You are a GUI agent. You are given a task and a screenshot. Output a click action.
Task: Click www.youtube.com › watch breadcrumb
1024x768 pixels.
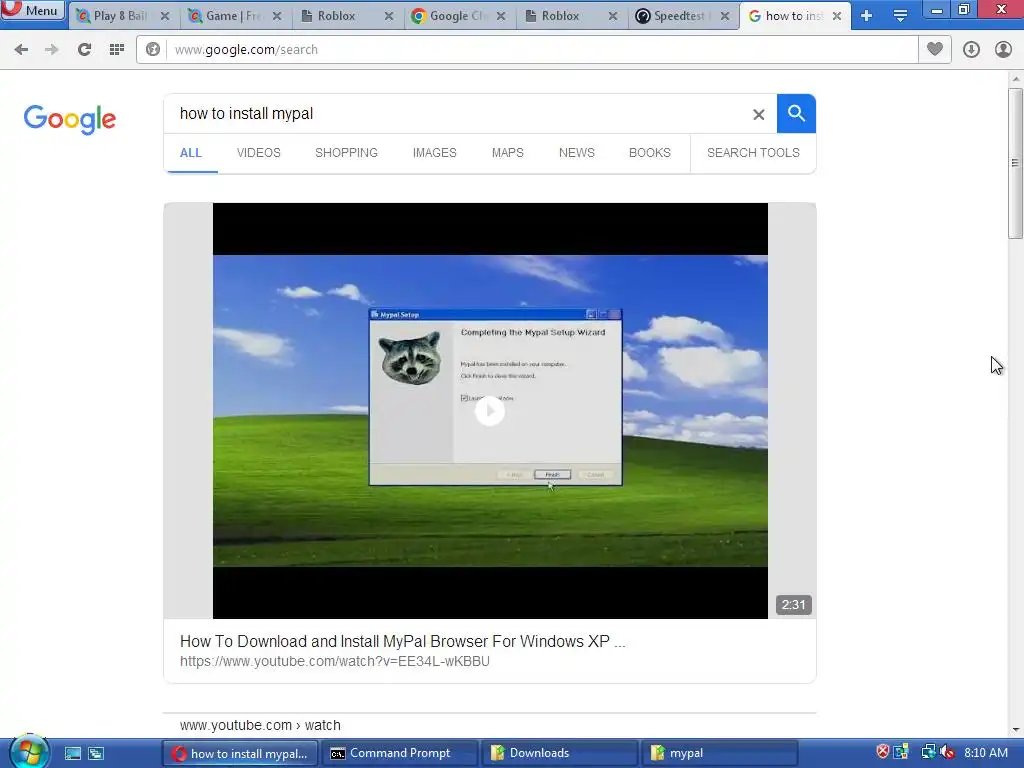(260, 726)
